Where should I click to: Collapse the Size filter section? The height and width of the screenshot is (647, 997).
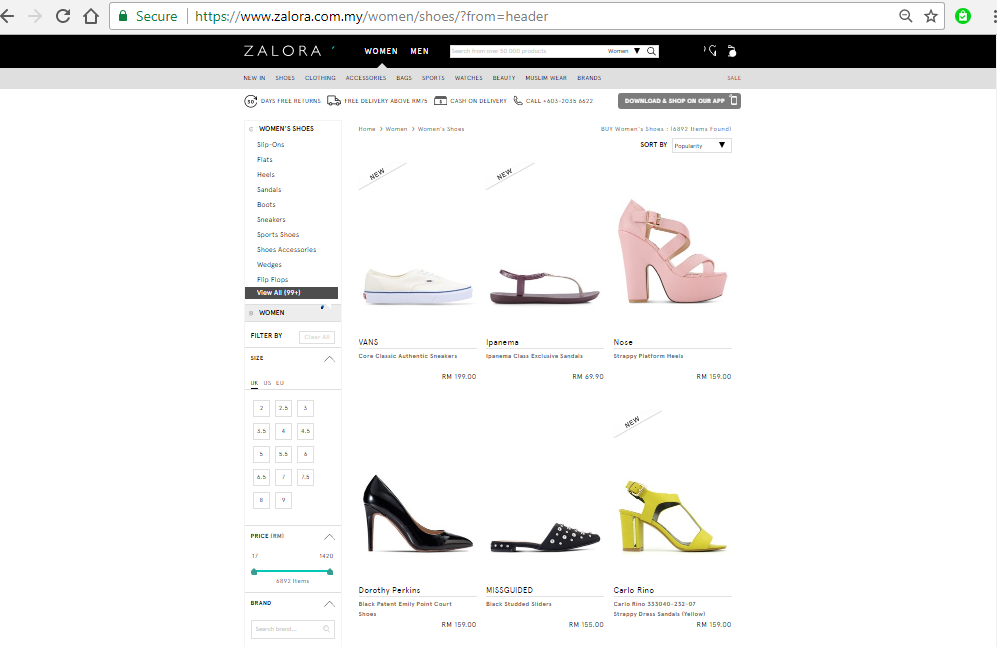(x=329, y=358)
